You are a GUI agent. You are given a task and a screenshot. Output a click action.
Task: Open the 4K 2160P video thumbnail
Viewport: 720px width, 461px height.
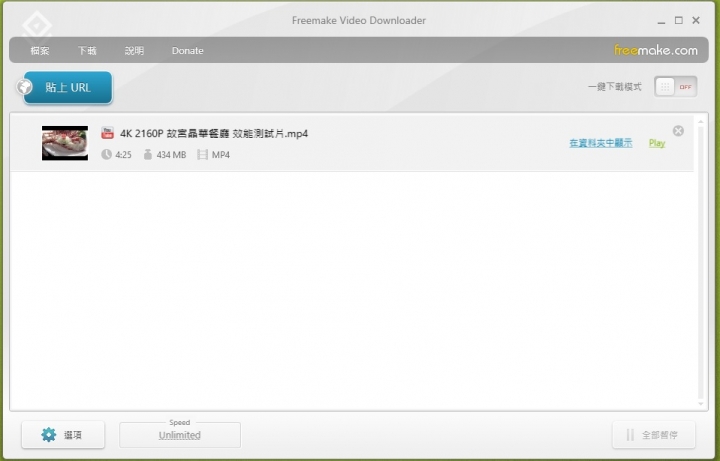tap(65, 143)
